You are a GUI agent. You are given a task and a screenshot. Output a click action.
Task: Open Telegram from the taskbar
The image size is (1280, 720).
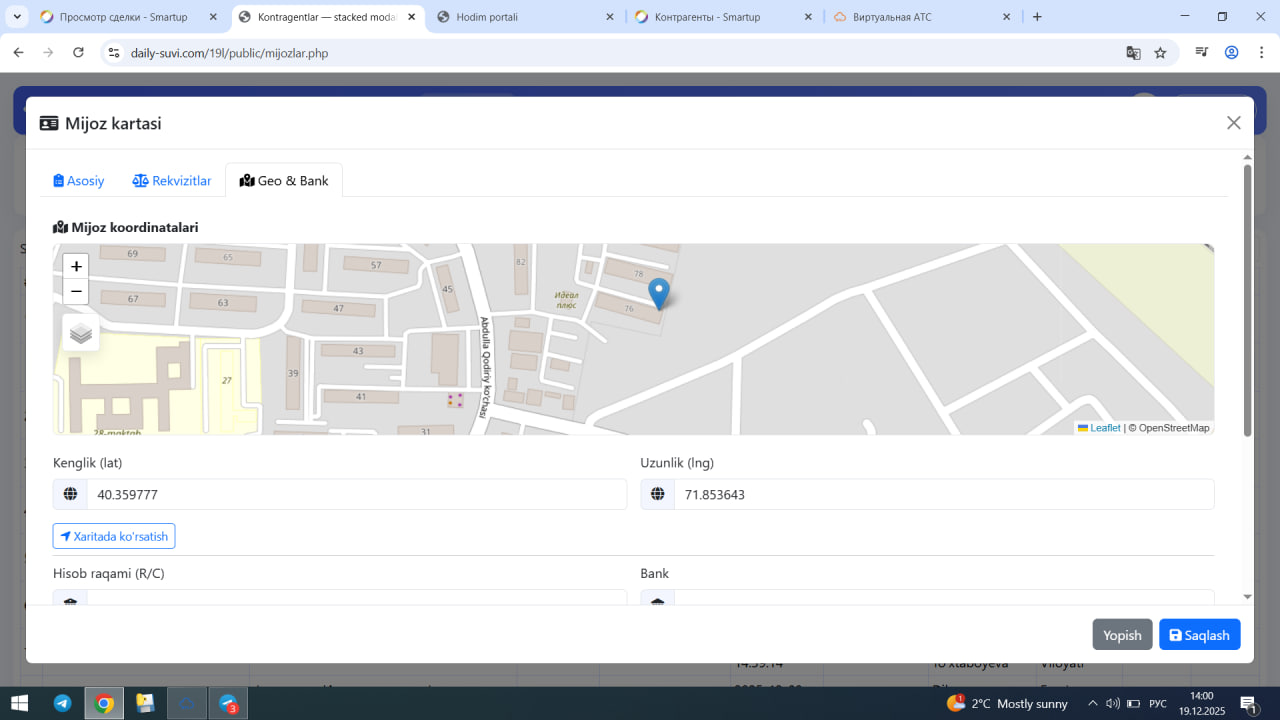62,703
